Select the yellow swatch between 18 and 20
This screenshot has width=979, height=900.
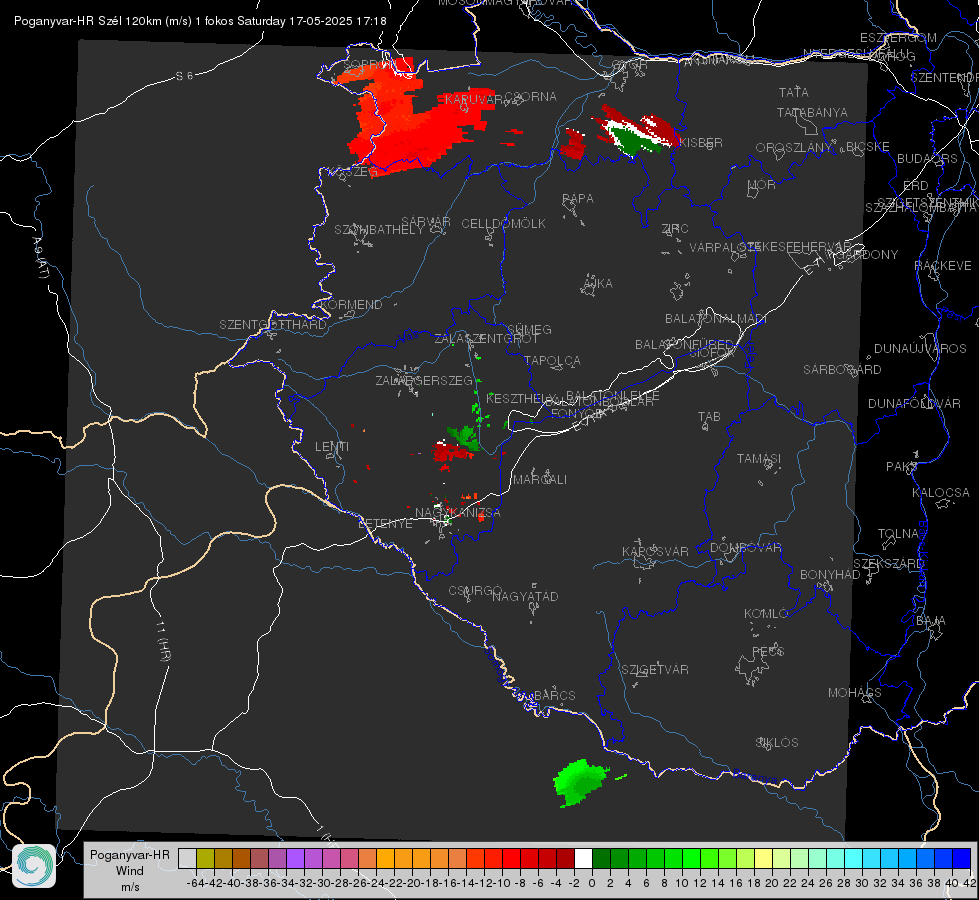point(763,859)
